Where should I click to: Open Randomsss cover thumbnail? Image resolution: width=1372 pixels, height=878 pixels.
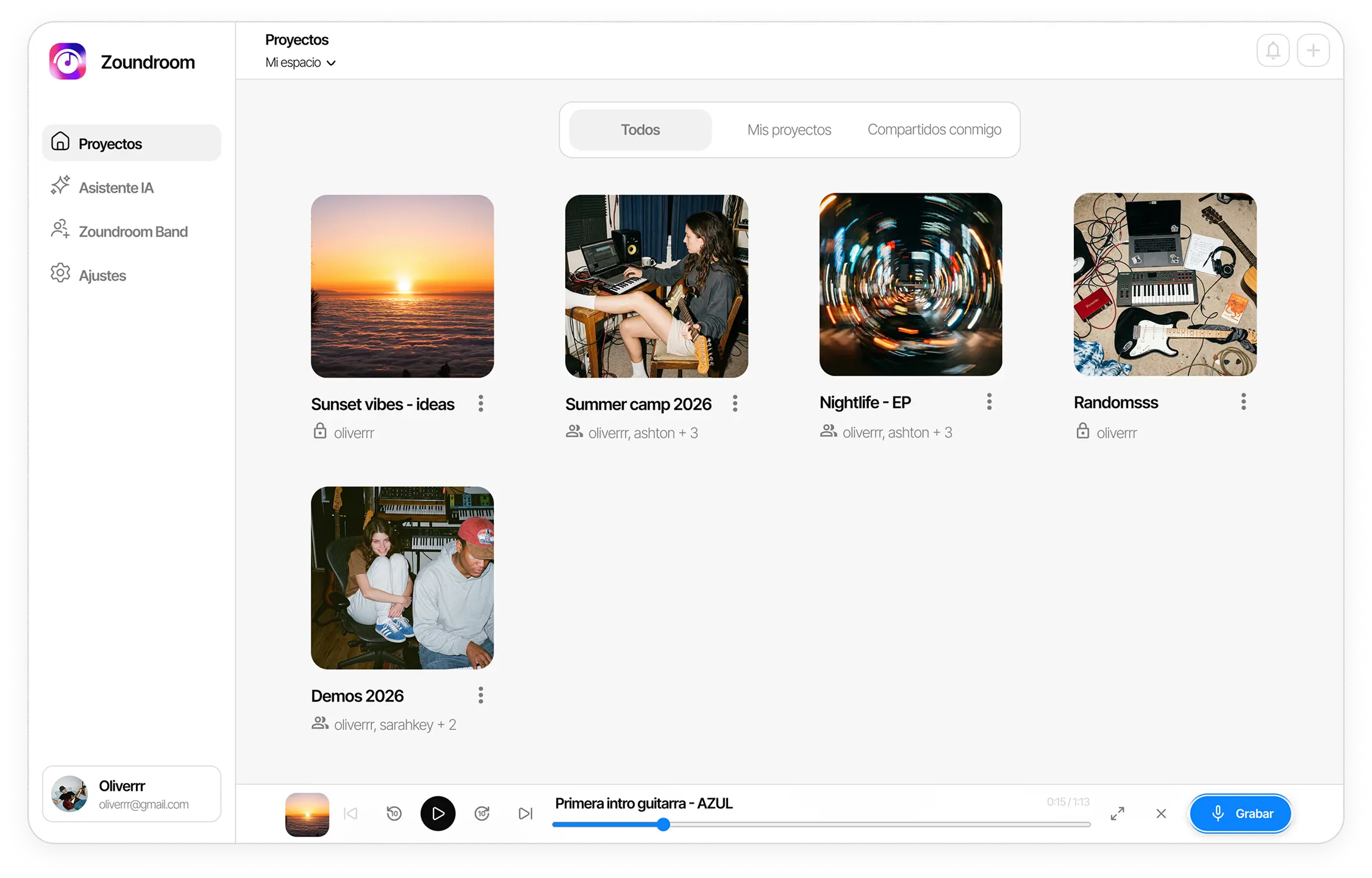pyautogui.click(x=1165, y=284)
